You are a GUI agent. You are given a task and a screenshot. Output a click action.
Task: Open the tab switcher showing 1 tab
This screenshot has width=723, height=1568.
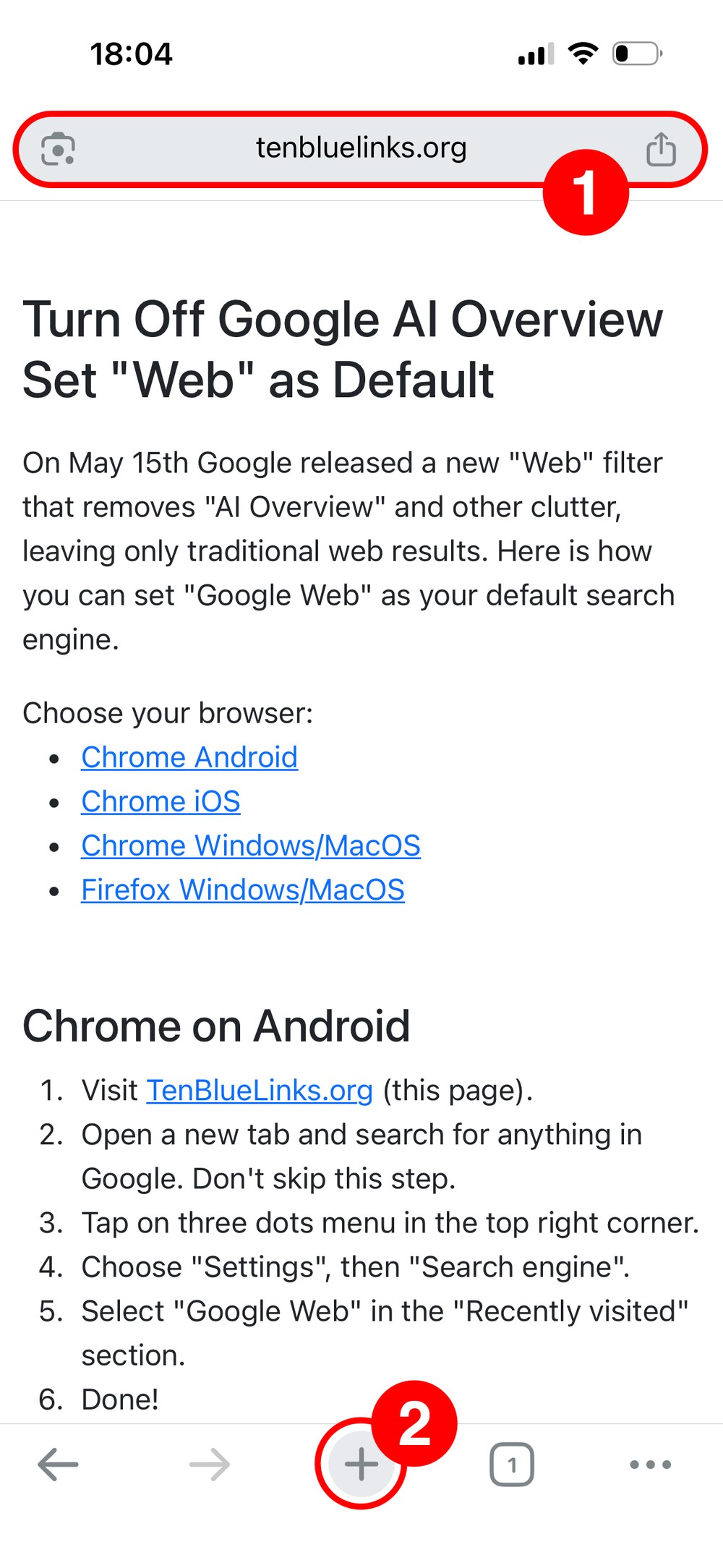click(512, 1465)
